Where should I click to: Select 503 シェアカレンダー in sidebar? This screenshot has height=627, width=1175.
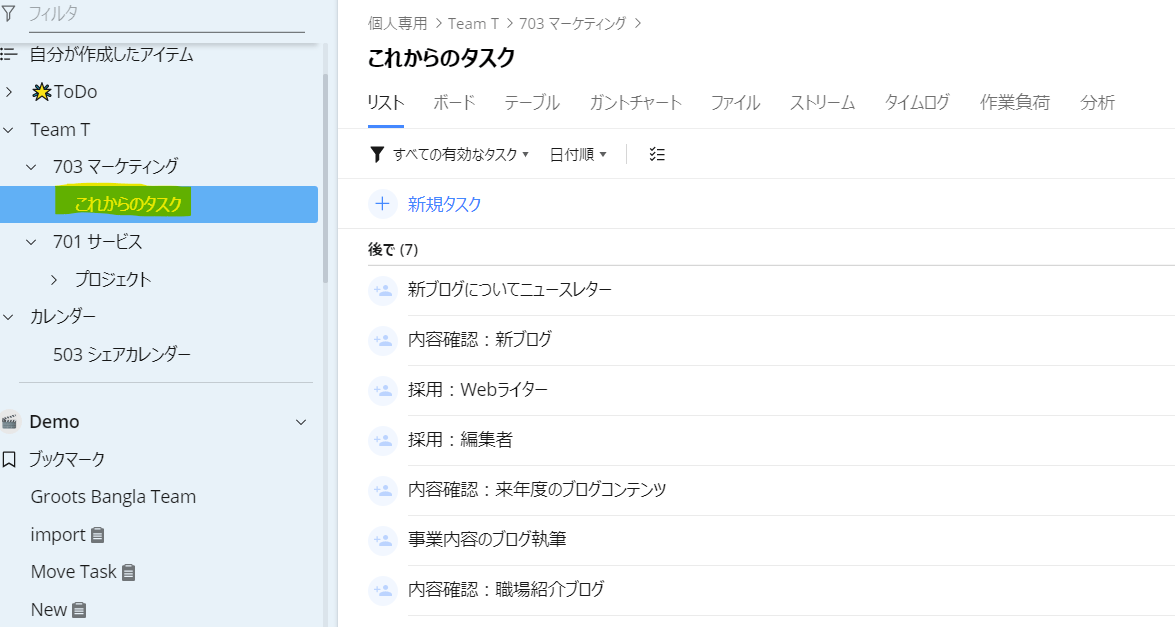point(121,354)
